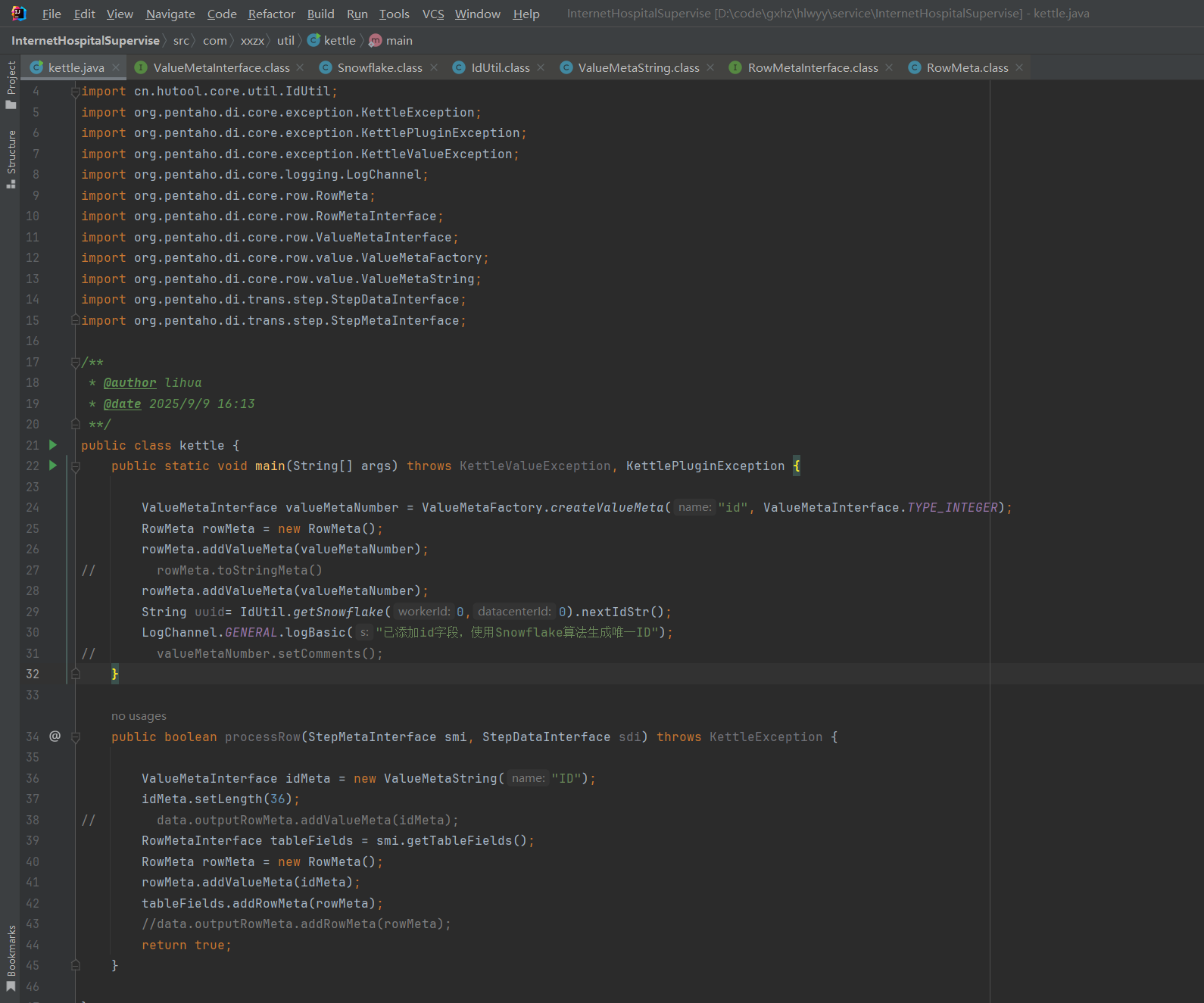Viewport: 1204px width, 1003px height.
Task: Close the Snowflake.class tab
Action: [434, 67]
